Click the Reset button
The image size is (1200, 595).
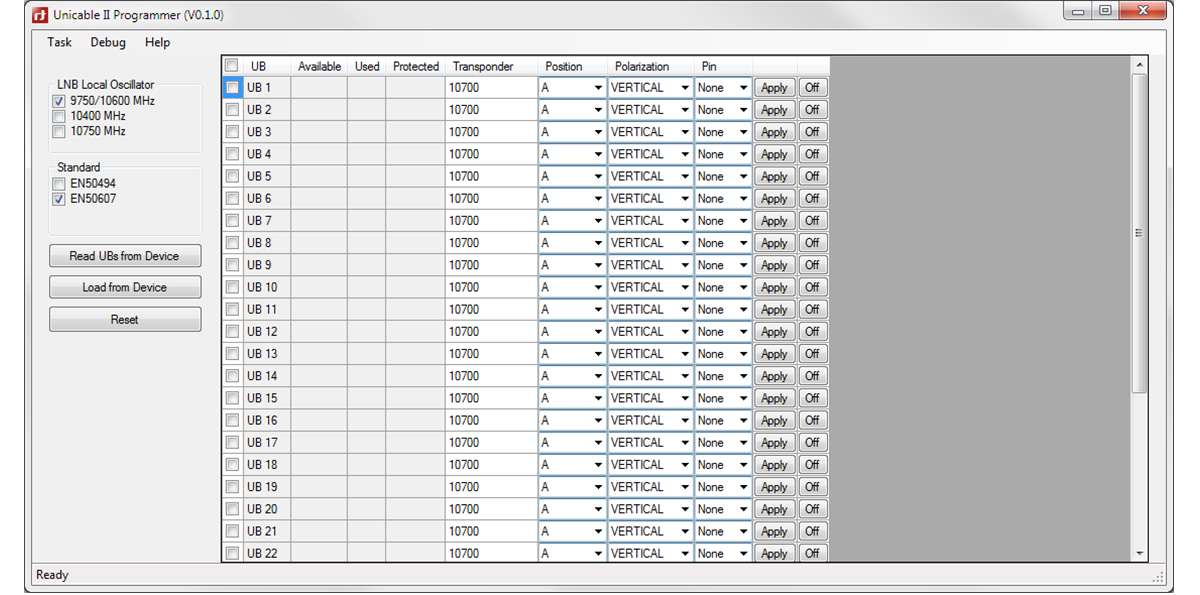coord(125,320)
